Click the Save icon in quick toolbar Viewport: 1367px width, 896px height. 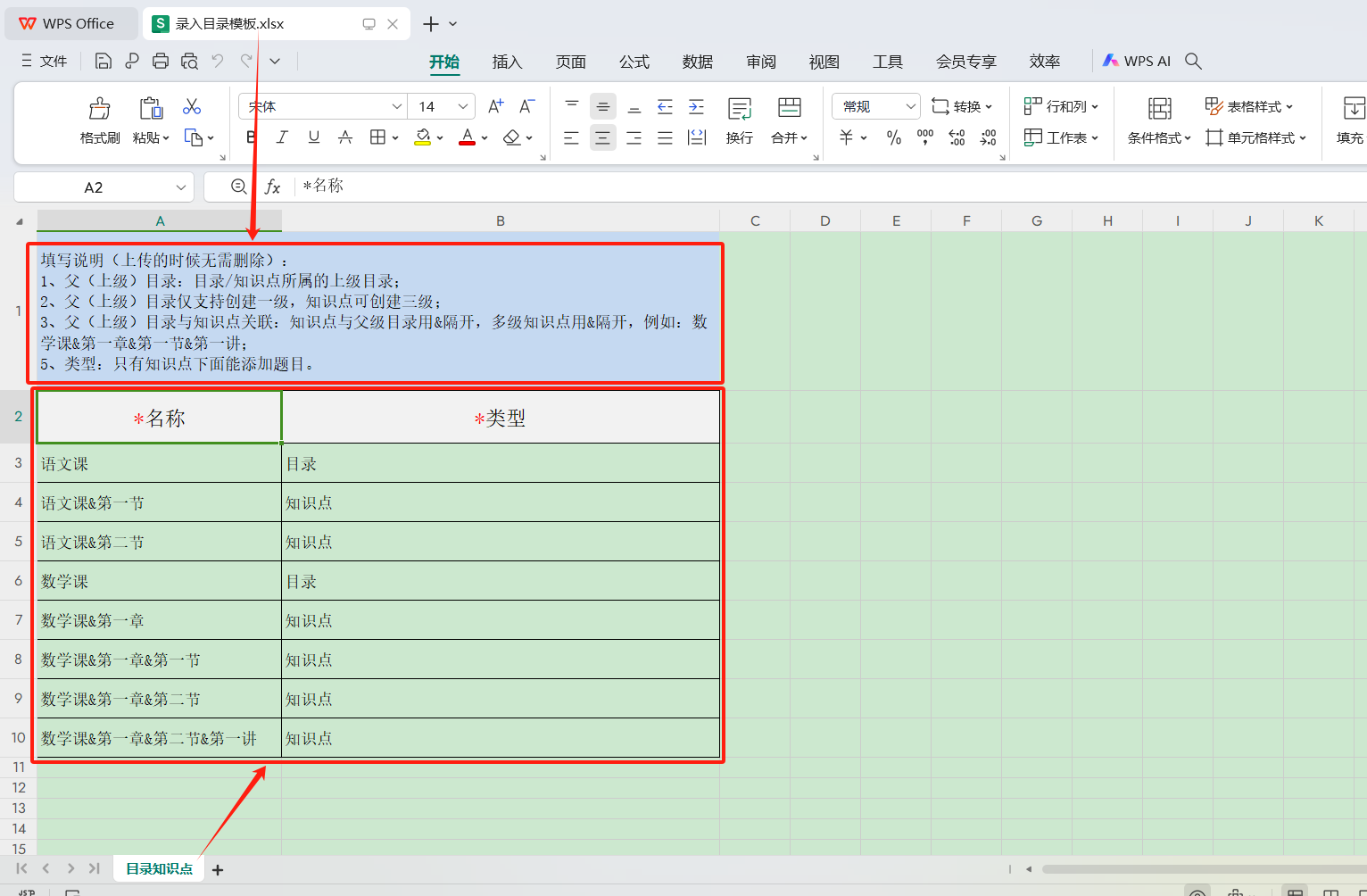(x=104, y=61)
